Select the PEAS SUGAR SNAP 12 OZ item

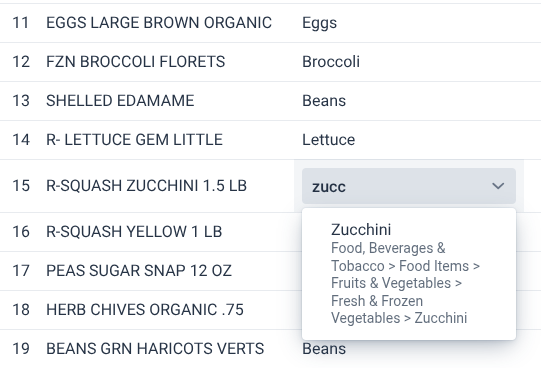tap(139, 271)
